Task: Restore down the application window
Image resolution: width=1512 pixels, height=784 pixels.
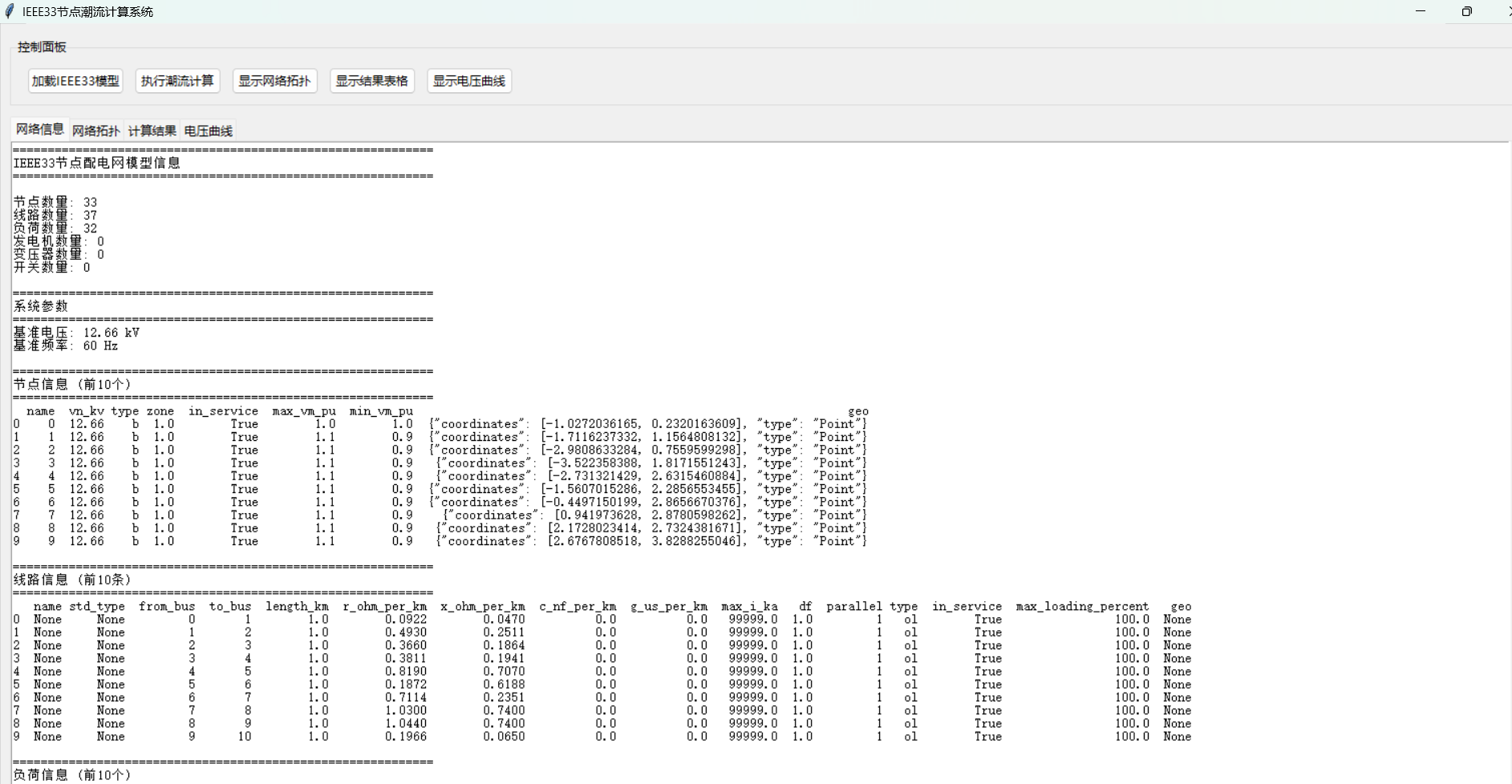Action: (1466, 11)
